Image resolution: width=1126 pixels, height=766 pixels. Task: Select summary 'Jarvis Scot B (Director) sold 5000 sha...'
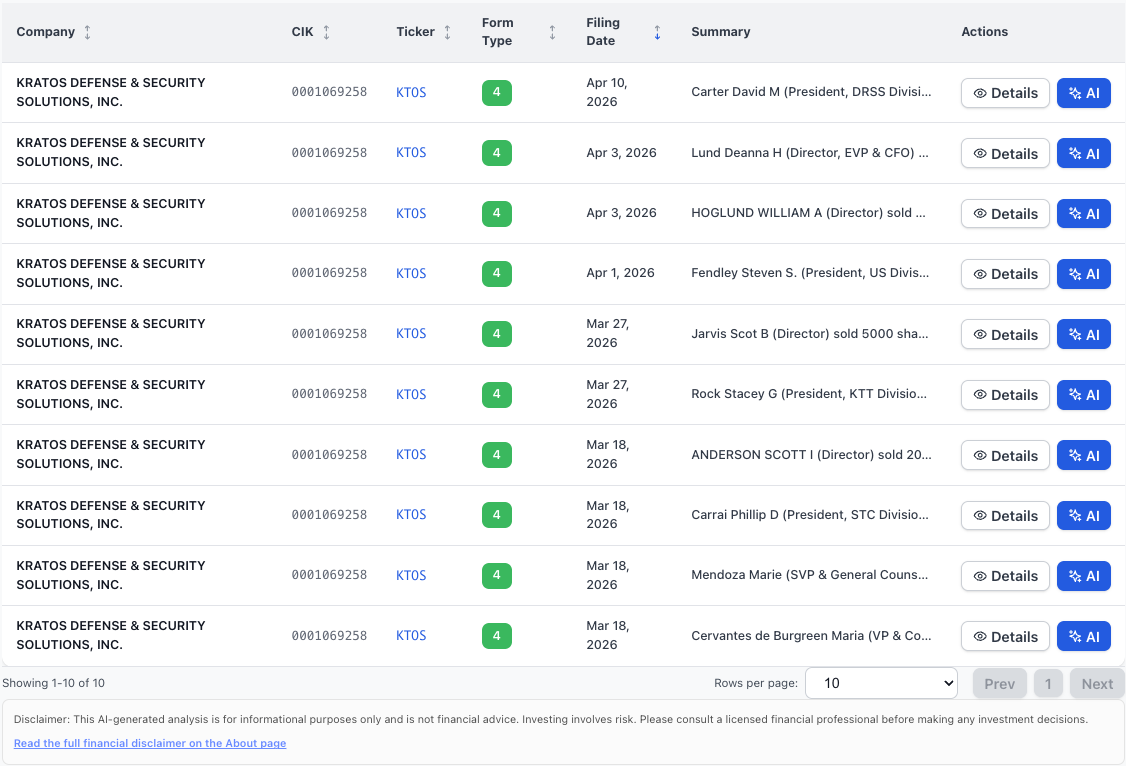click(809, 333)
